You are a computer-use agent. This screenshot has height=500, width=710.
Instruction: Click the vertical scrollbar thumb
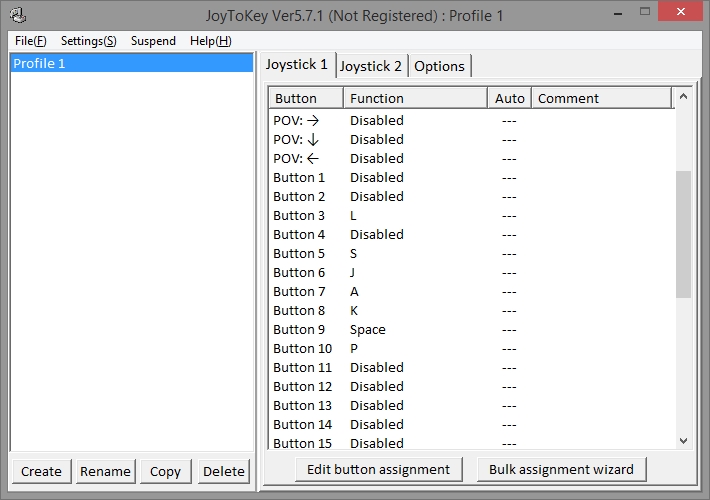click(683, 234)
